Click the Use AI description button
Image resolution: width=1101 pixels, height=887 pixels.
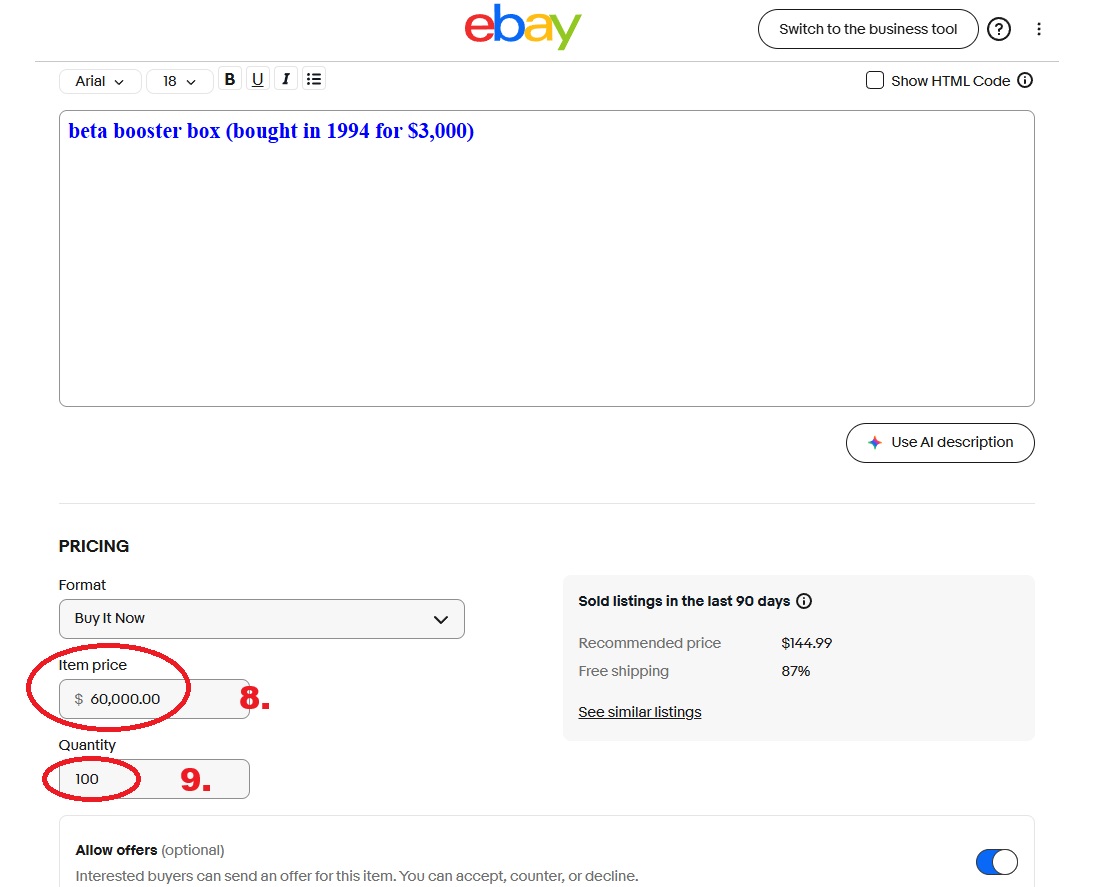click(x=940, y=442)
